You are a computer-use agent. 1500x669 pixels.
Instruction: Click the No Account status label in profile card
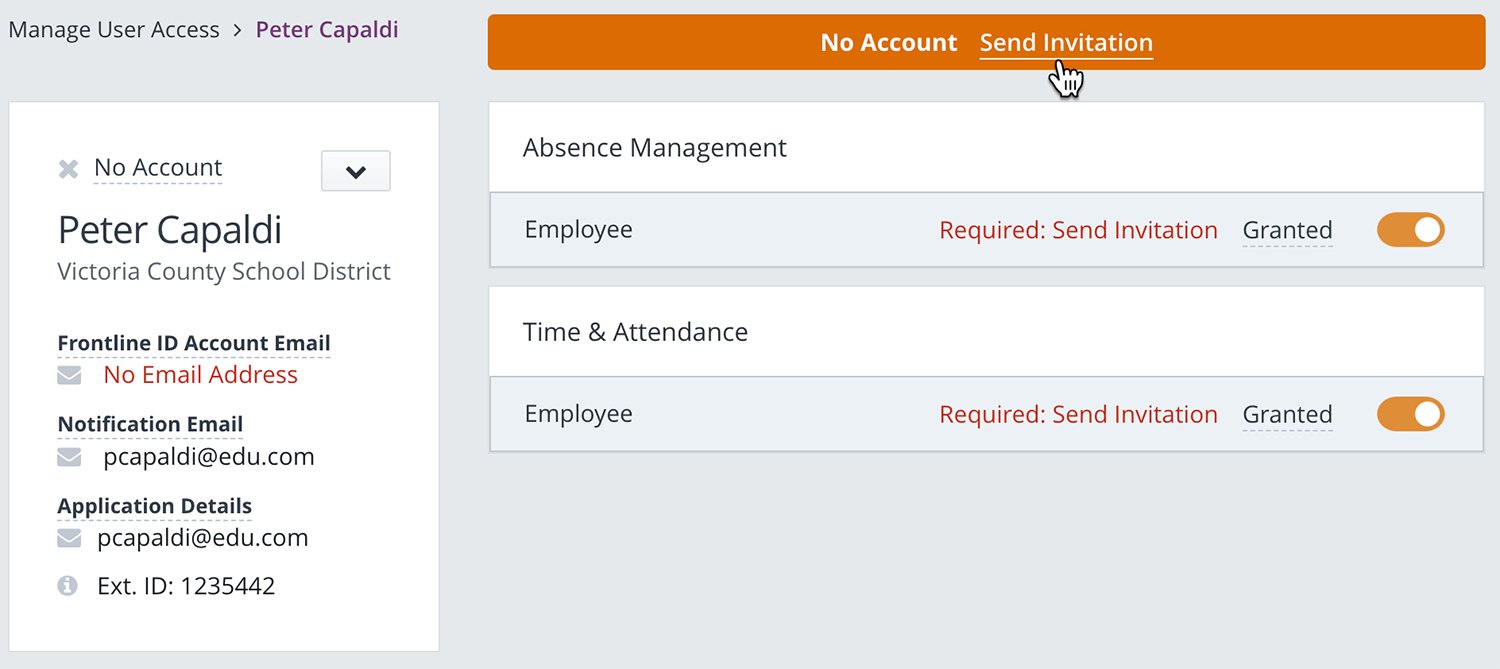[158, 168]
